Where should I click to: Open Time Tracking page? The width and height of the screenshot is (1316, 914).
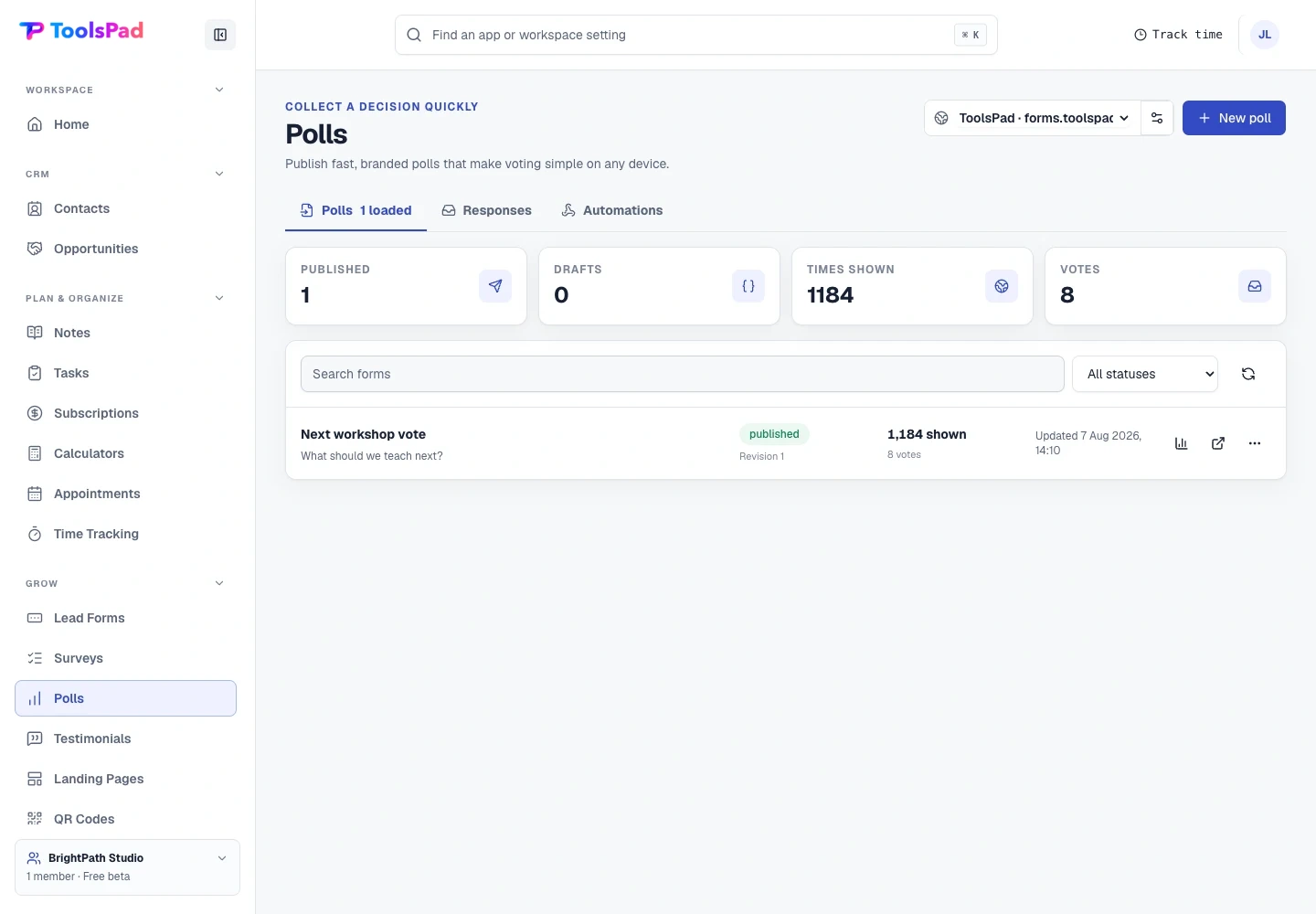(x=125, y=534)
